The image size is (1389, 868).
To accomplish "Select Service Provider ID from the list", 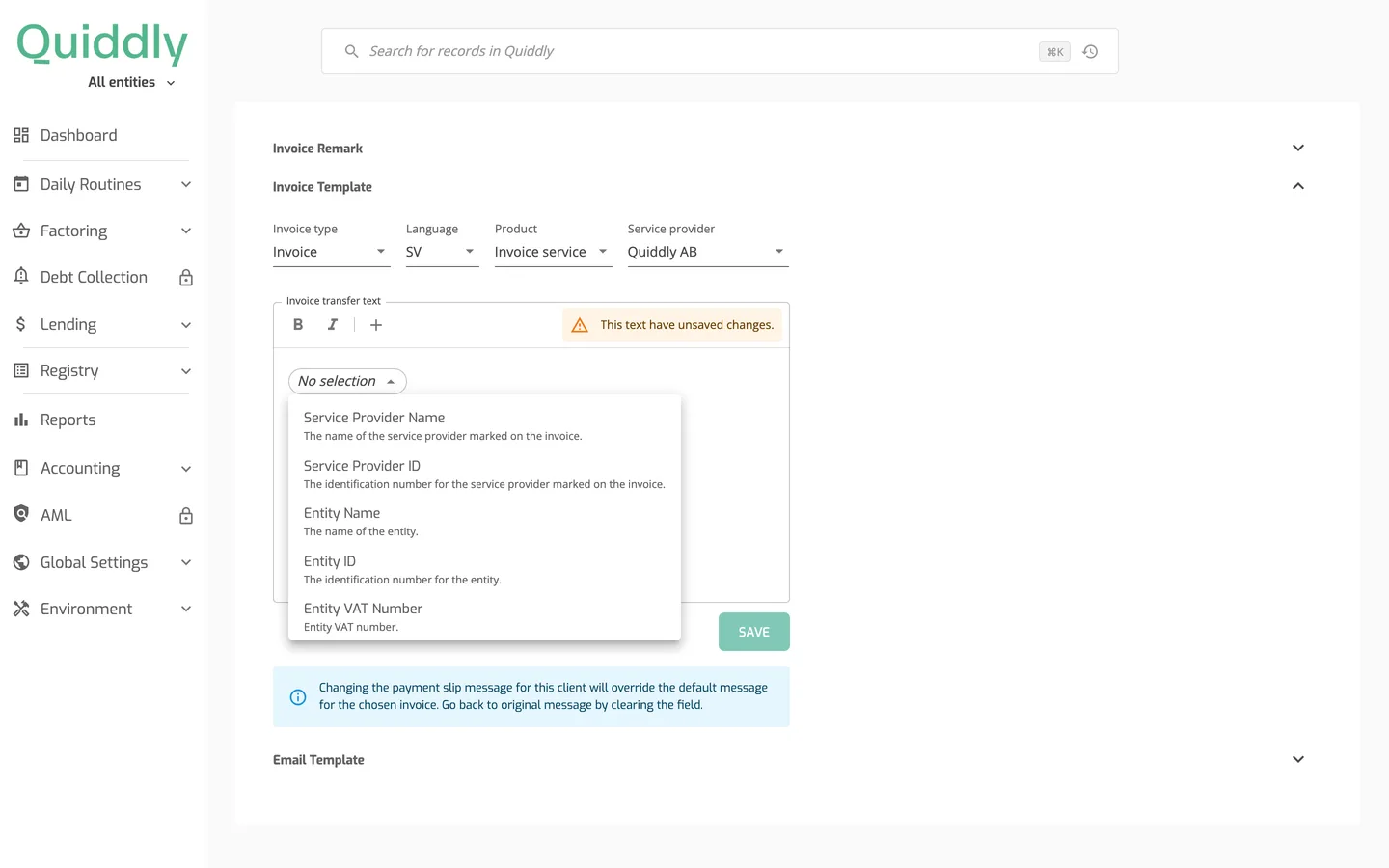I will 484,474.
